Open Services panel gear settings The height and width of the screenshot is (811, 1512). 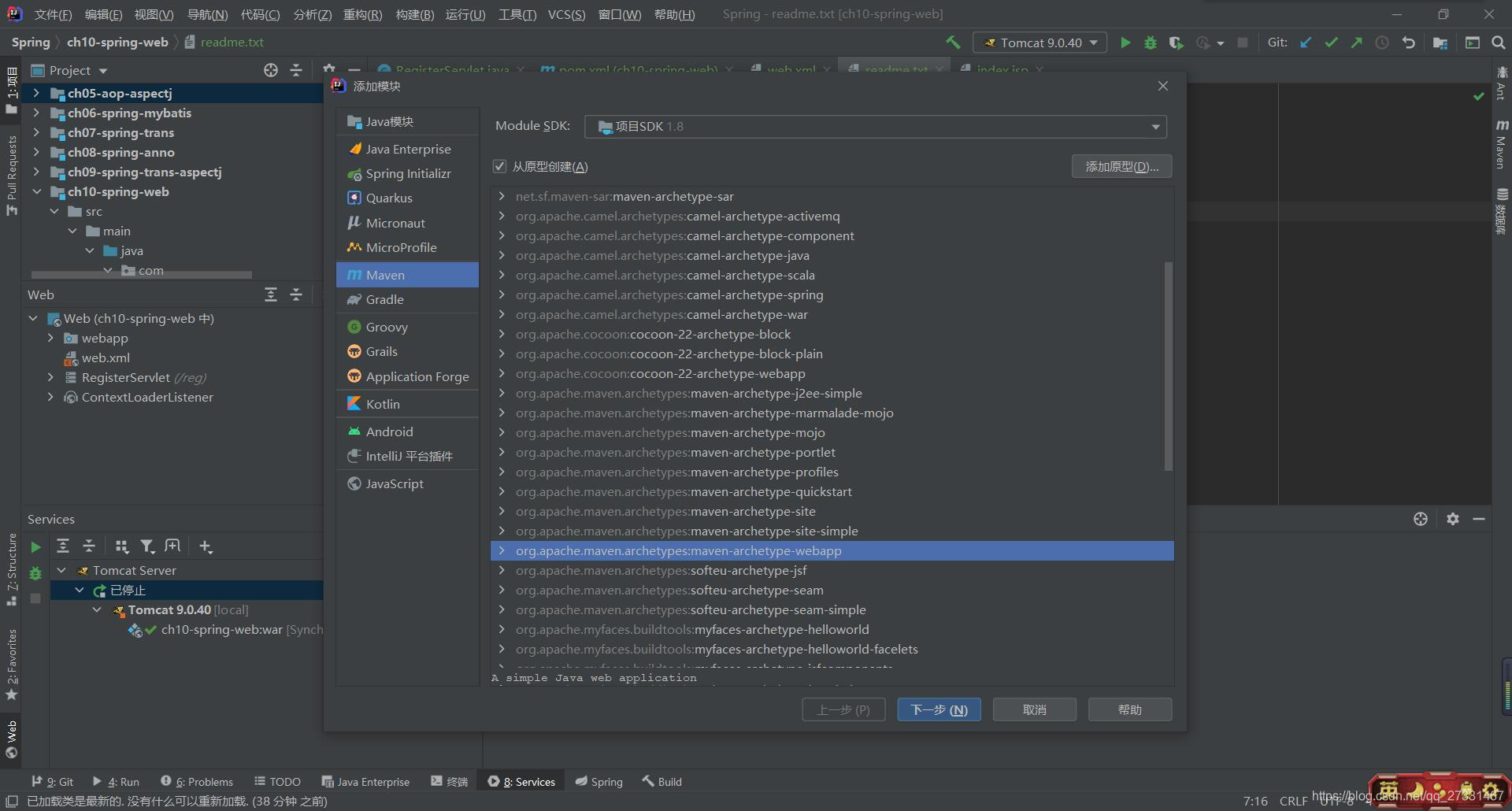pyautogui.click(x=1453, y=519)
